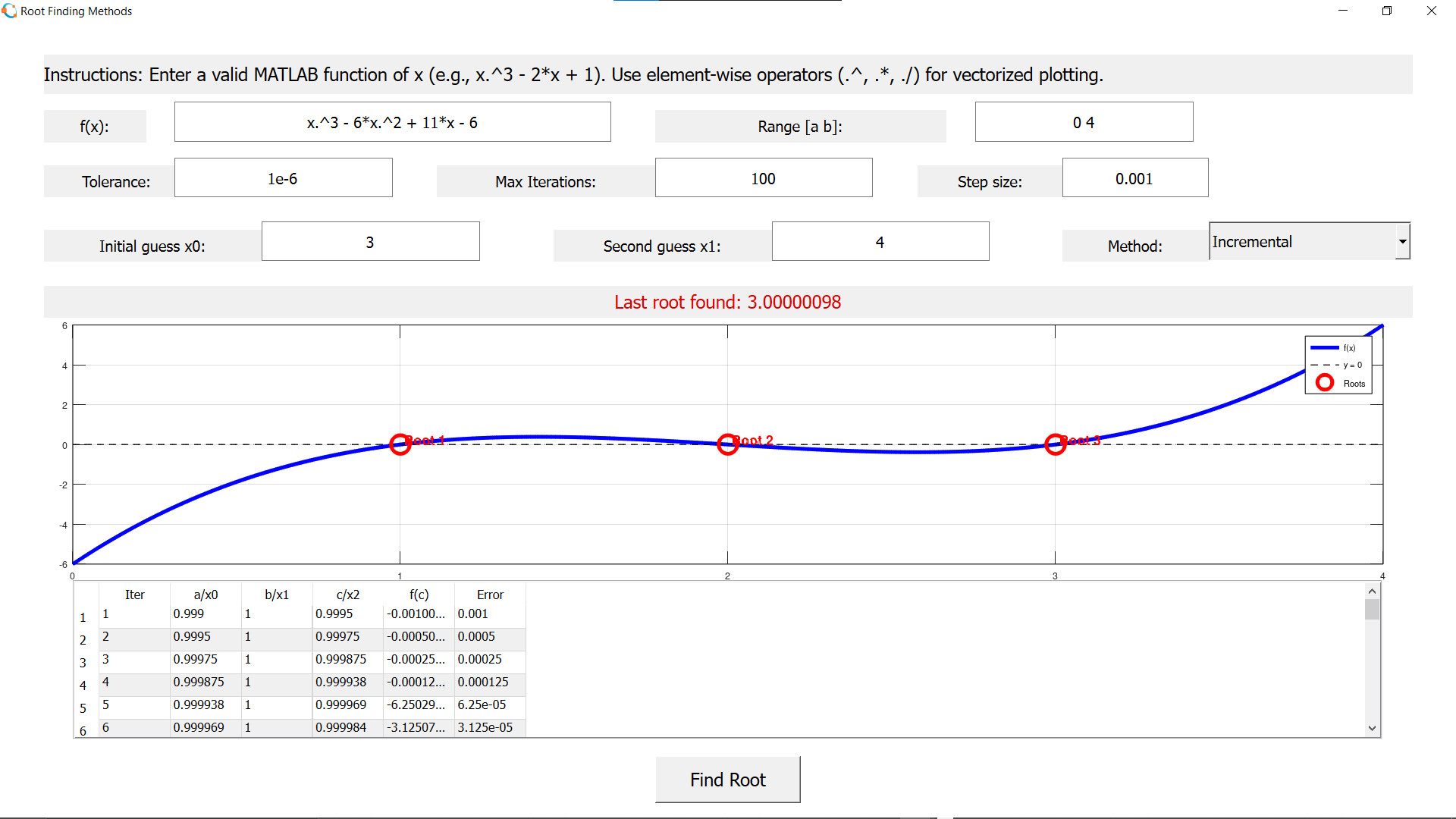This screenshot has height=819, width=1456.
Task: Click the f(x) function input field
Action: tap(392, 122)
